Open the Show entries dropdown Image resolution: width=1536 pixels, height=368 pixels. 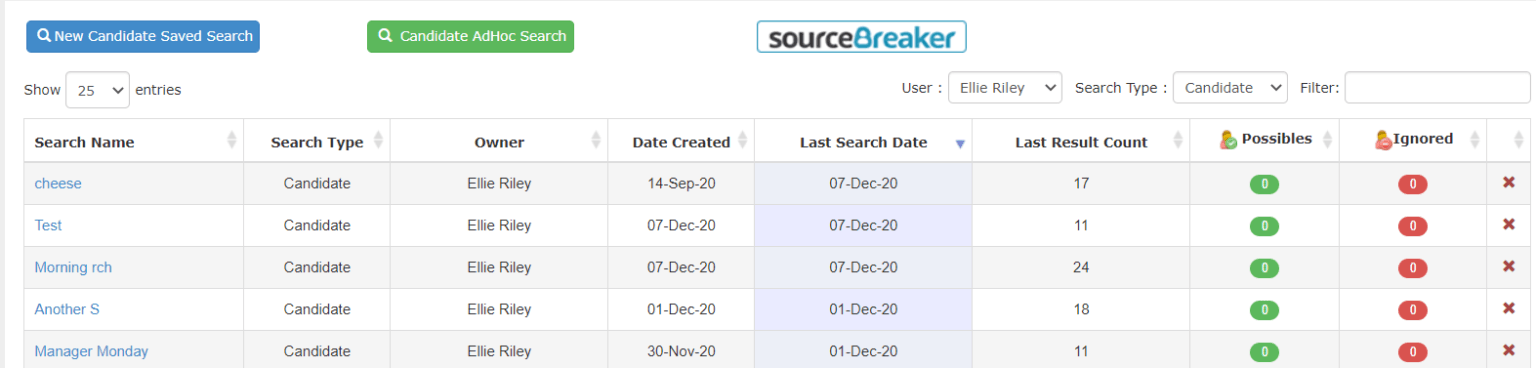97,89
